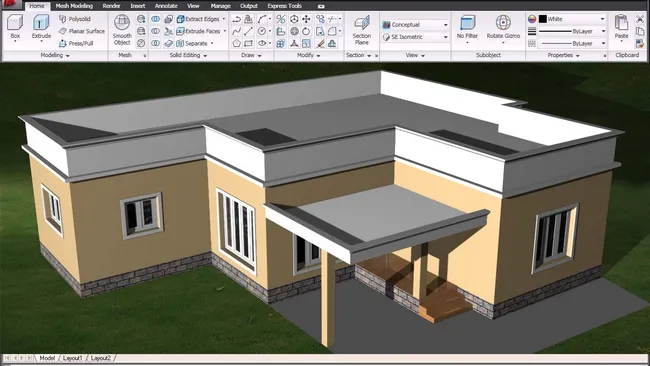Image resolution: width=650 pixels, height=366 pixels.
Task: Open the Output ribbon tab
Action: [x=249, y=6]
